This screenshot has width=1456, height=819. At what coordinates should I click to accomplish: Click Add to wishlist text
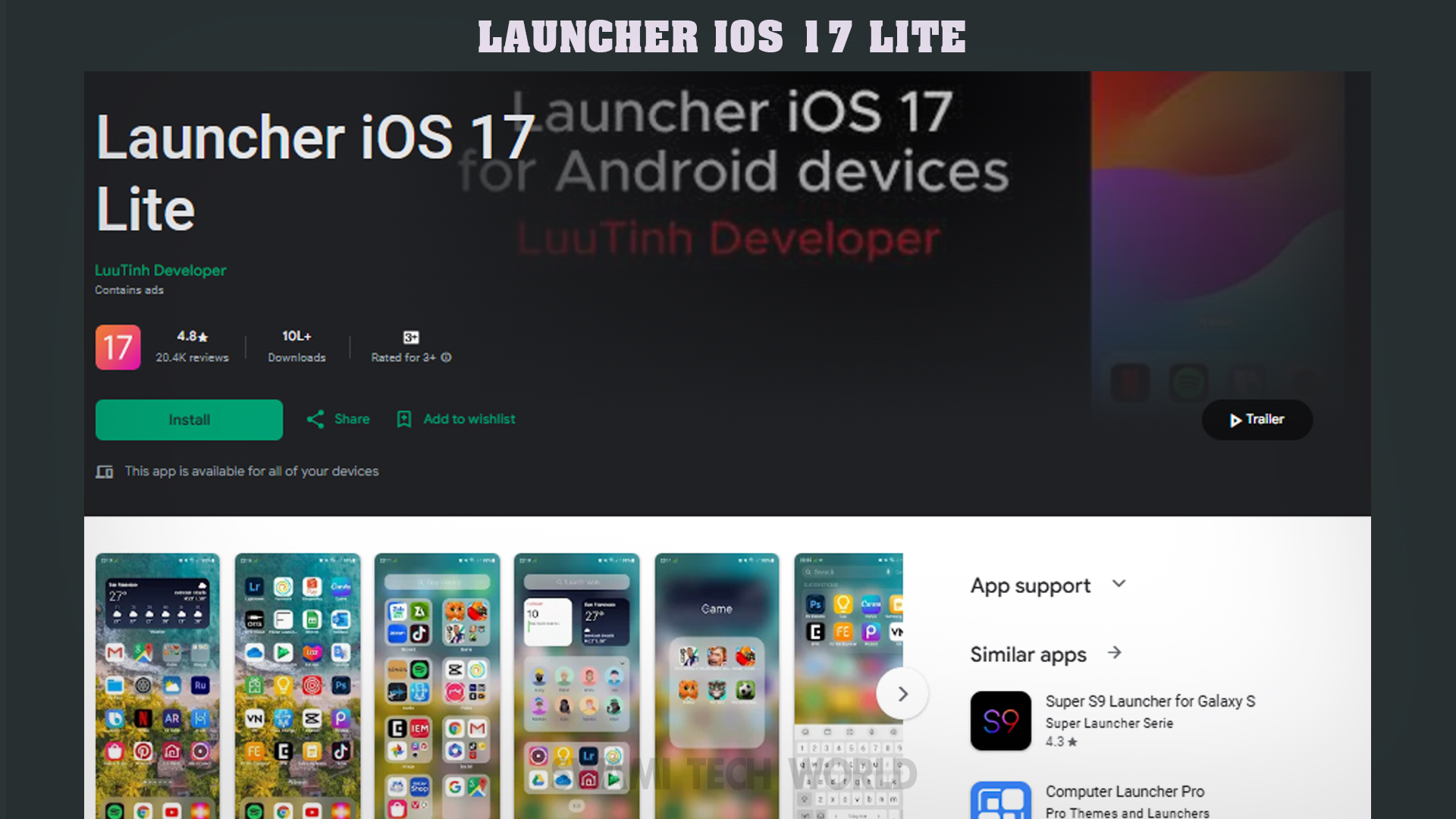click(x=469, y=419)
